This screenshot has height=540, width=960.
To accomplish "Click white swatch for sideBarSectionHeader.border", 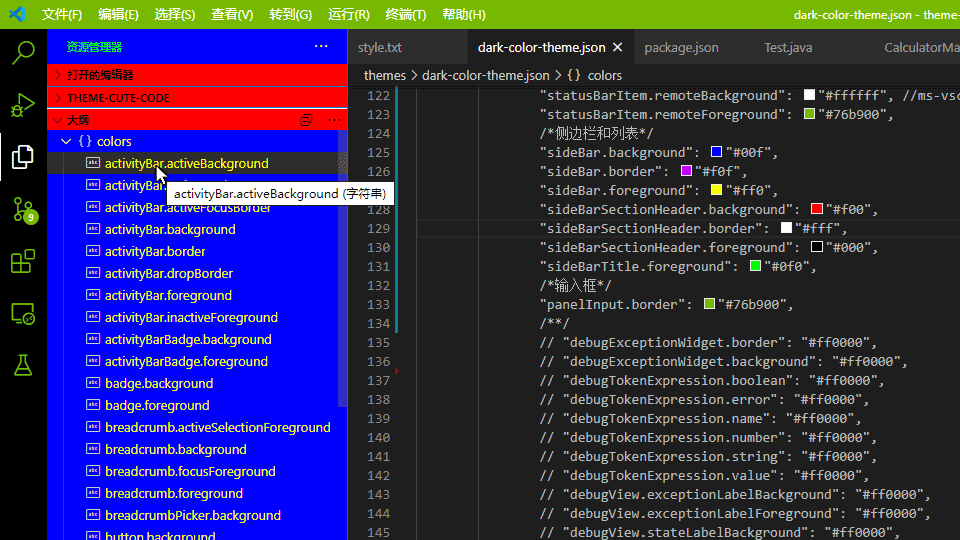I will 787,228.
